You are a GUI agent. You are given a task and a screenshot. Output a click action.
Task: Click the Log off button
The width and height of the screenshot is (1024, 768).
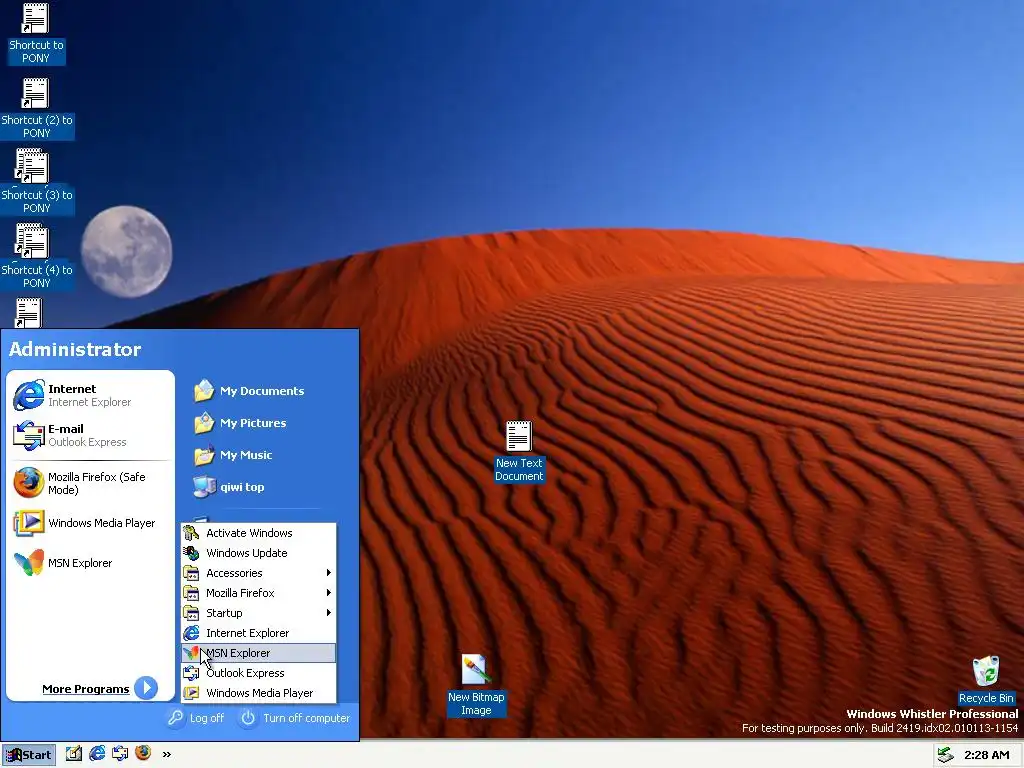196,718
